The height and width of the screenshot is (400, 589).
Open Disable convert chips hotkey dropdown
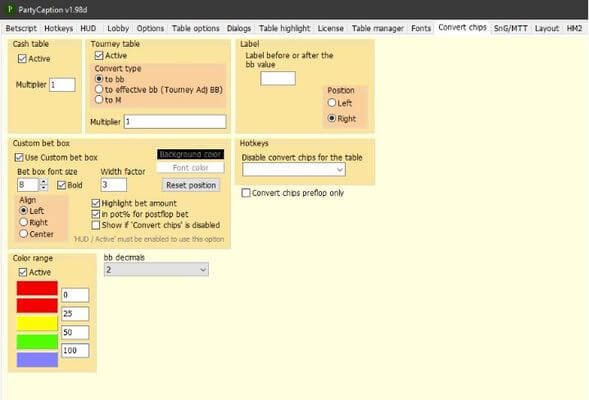294,170
